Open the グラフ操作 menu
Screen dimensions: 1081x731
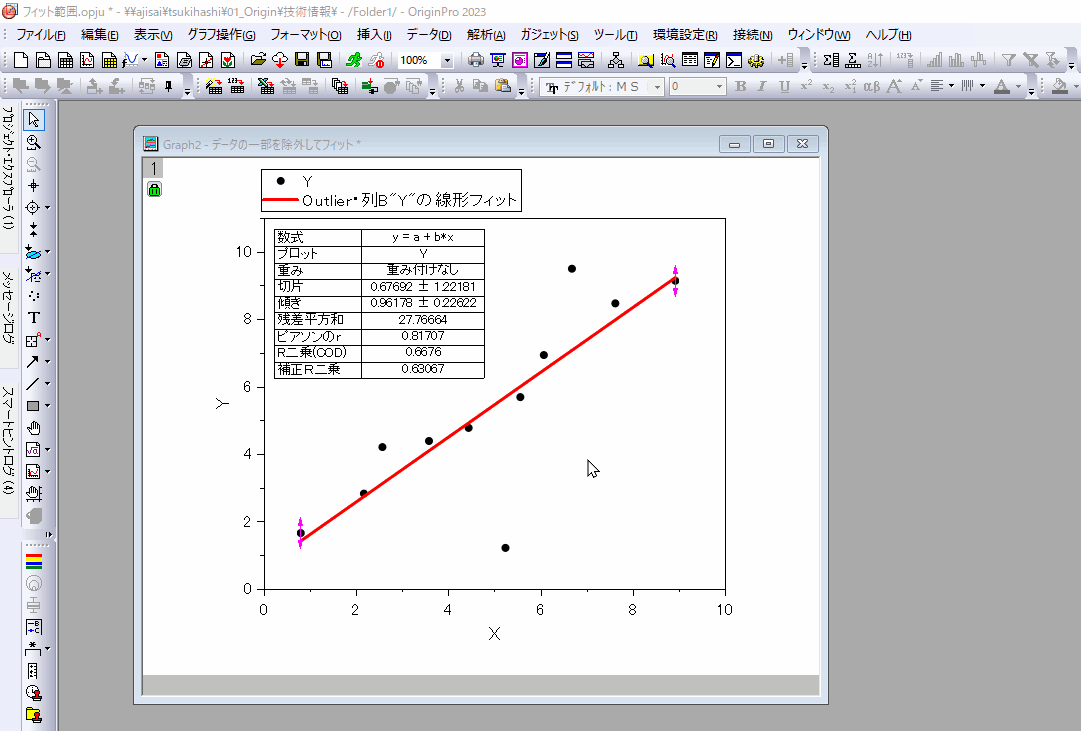(x=221, y=35)
